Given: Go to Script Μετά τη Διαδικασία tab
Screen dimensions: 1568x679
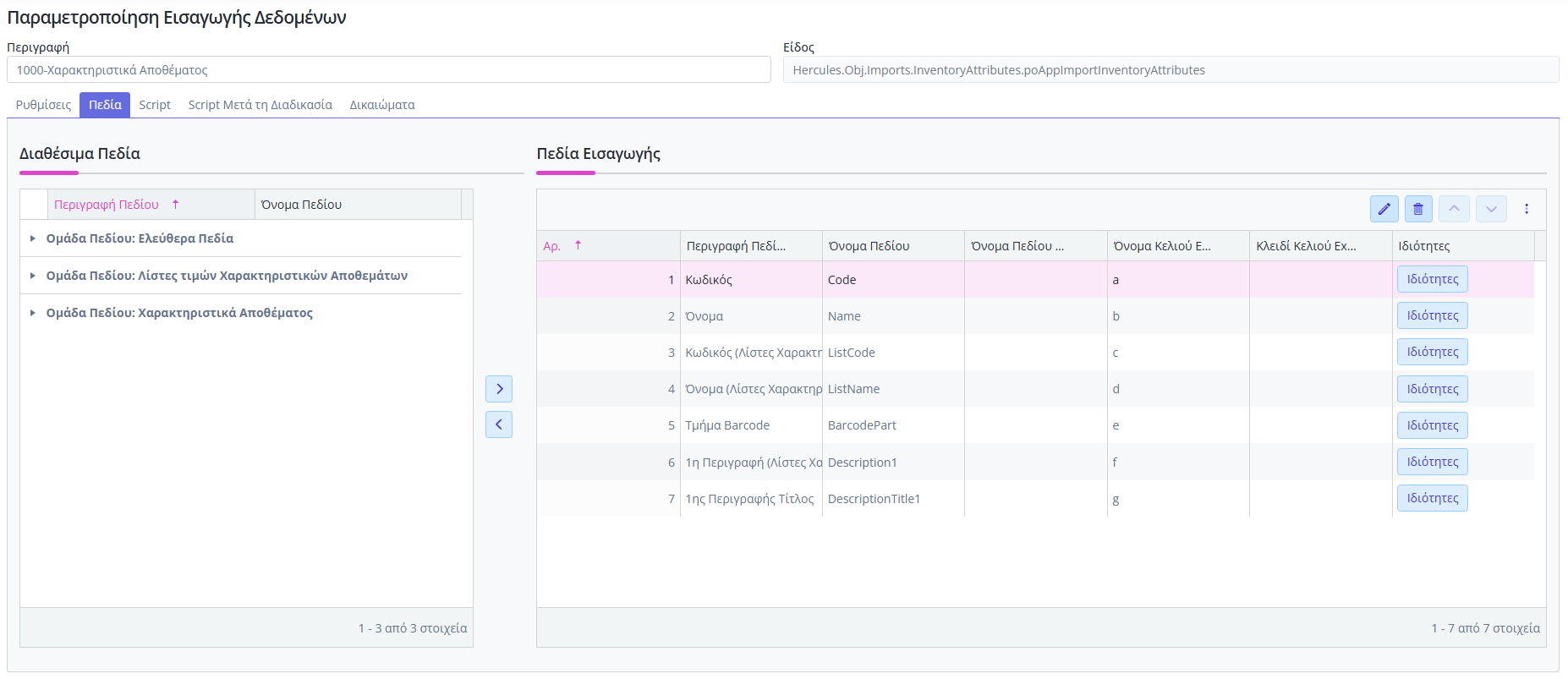Looking at the screenshot, I should click(260, 105).
